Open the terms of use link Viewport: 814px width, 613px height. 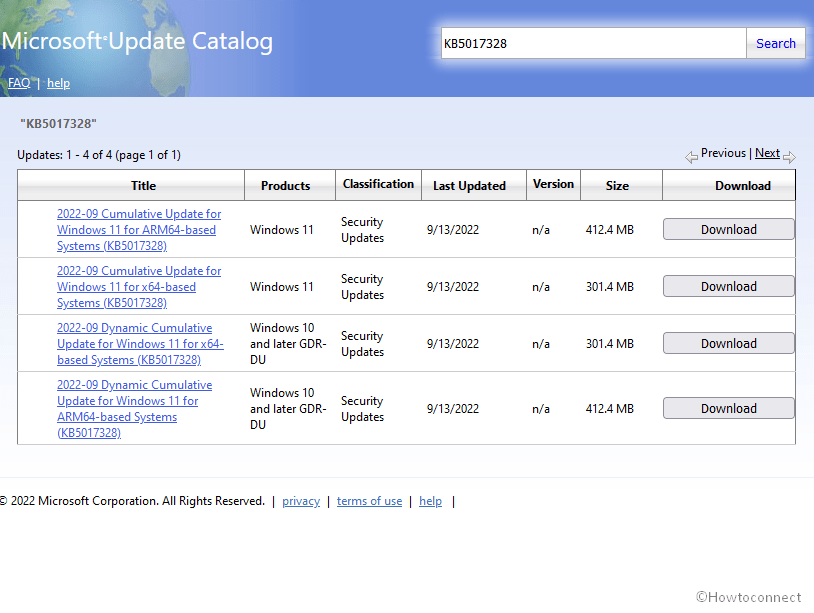click(x=369, y=501)
